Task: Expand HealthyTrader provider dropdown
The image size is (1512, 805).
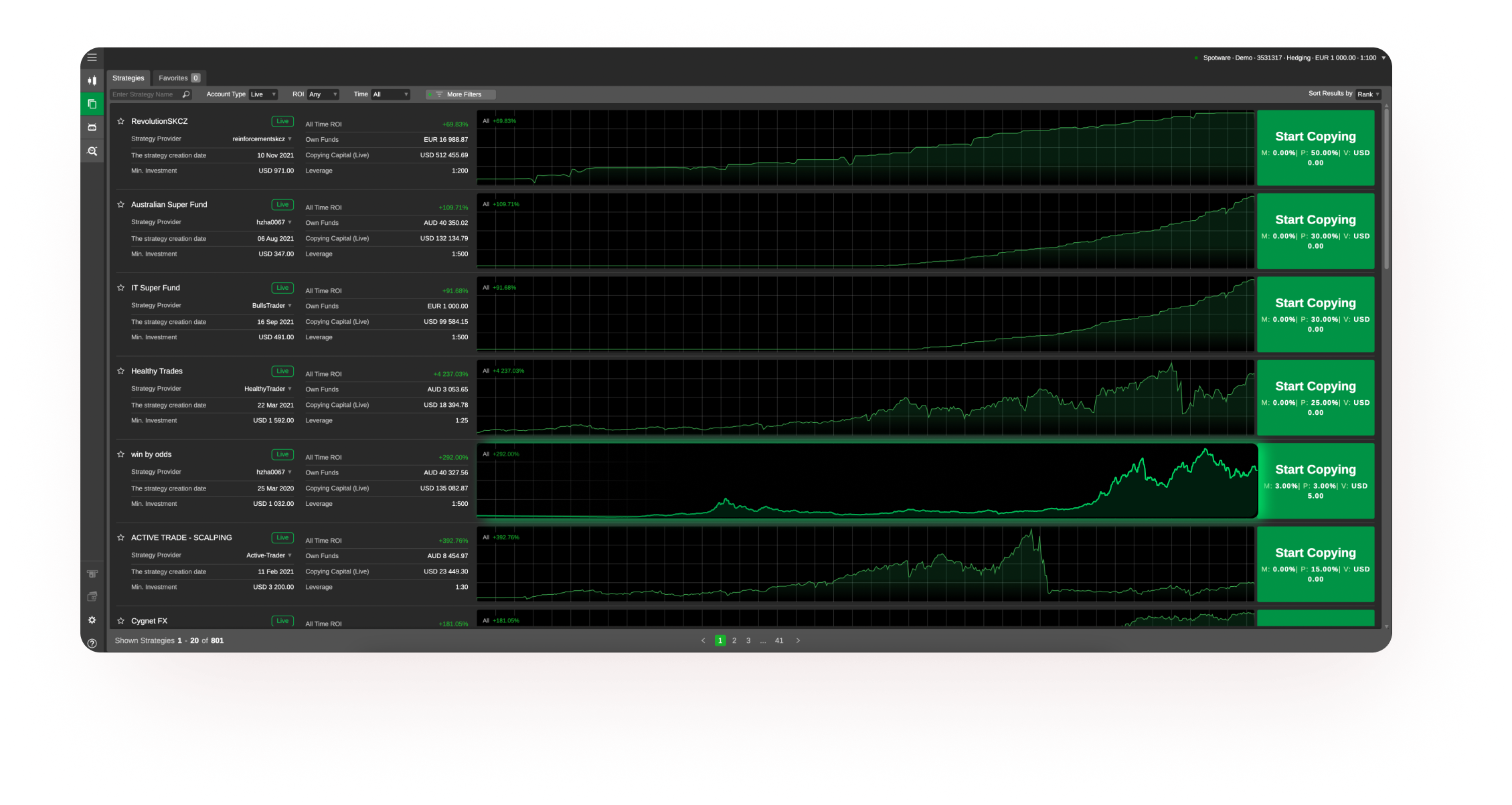Action: [x=290, y=389]
